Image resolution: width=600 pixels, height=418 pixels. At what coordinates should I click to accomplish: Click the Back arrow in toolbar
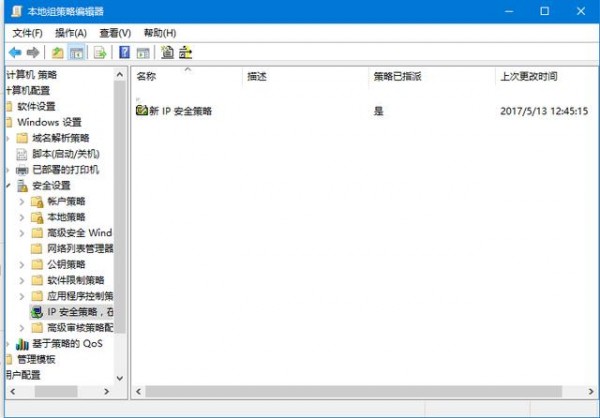pos(14,52)
